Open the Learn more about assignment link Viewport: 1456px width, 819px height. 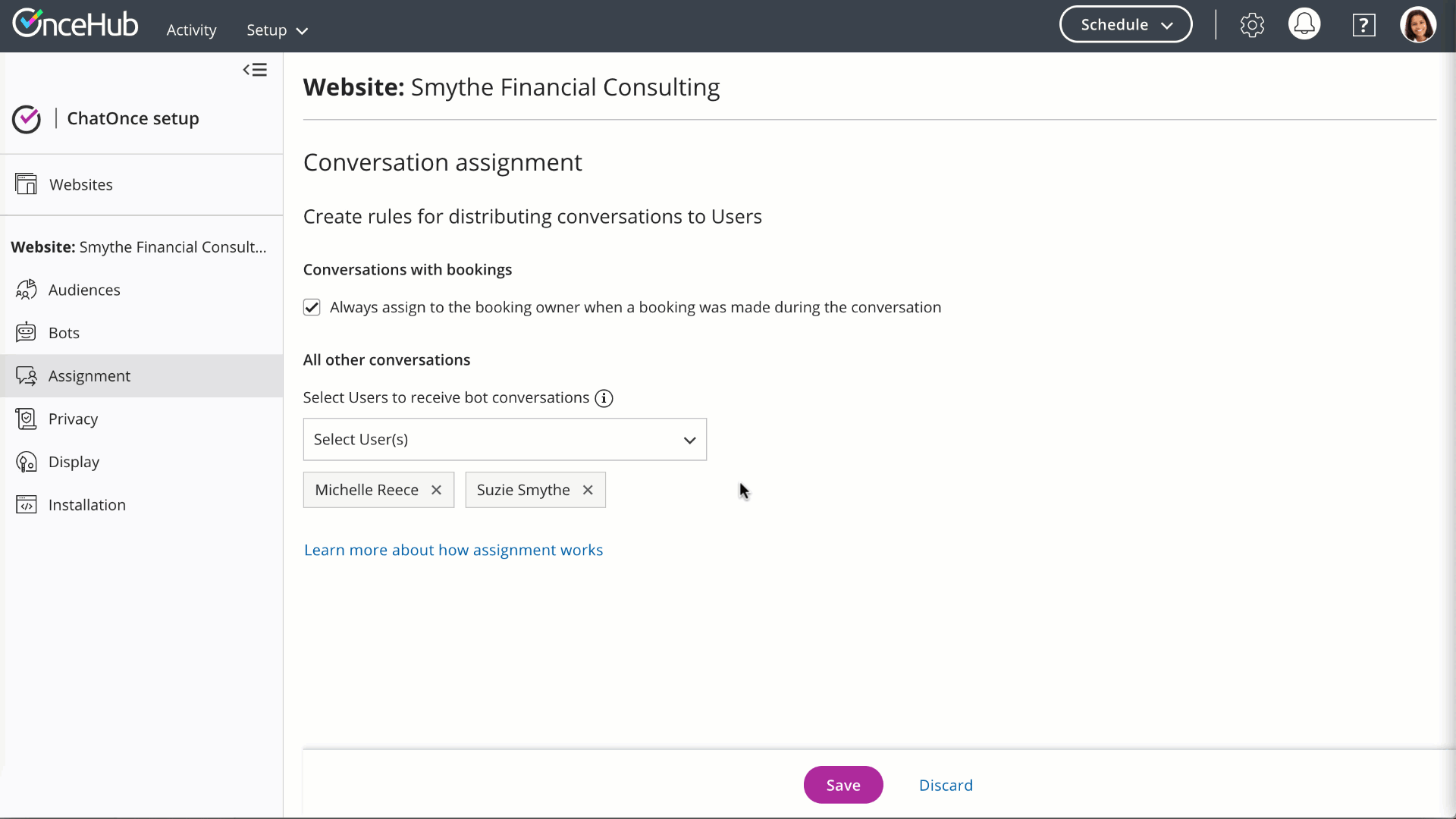(x=453, y=550)
